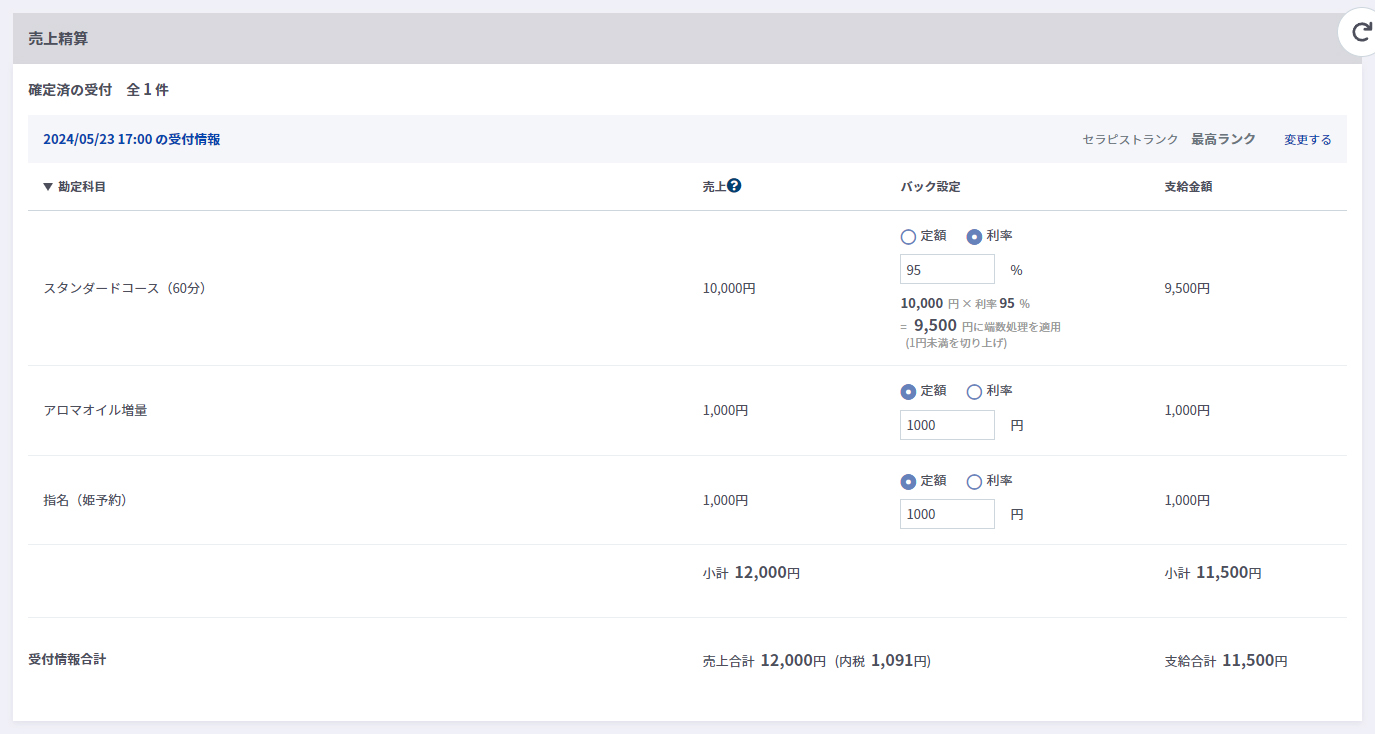The image size is (1375, 734).
Task: Switch アロマオイル増量 to 利率
Action: click(x=974, y=392)
